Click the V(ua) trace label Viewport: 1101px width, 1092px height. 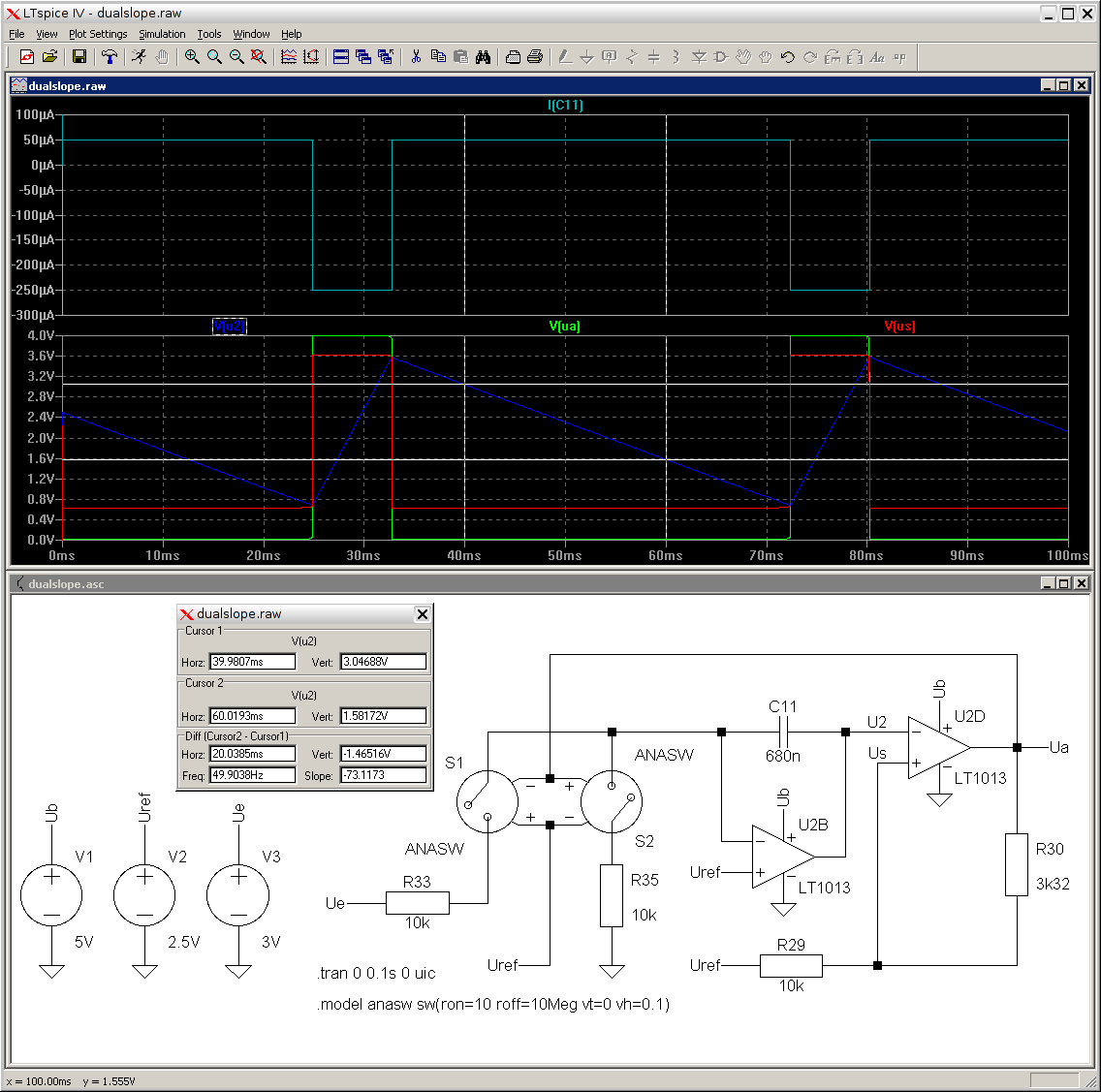click(x=564, y=327)
